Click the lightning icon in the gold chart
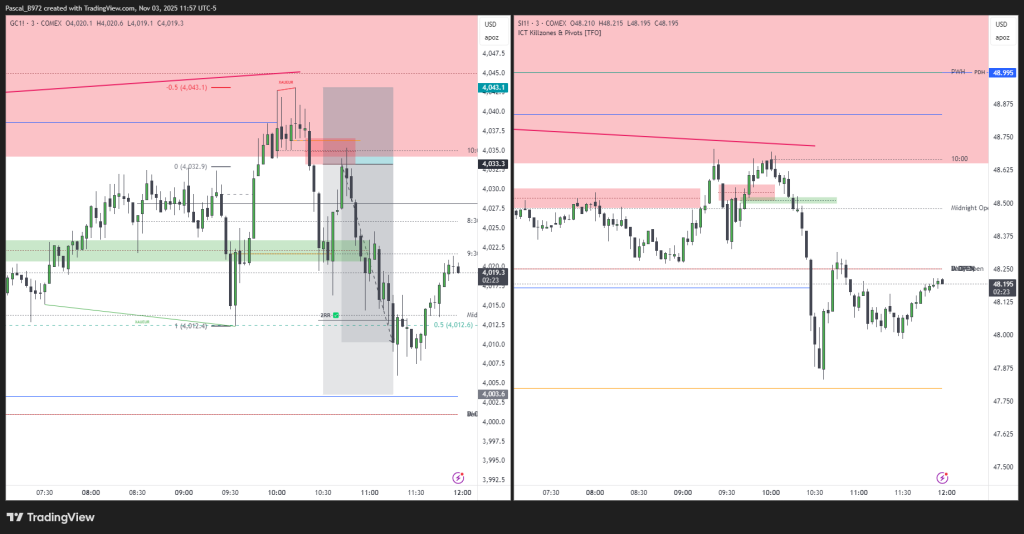This screenshot has width=1024, height=534. (x=458, y=478)
